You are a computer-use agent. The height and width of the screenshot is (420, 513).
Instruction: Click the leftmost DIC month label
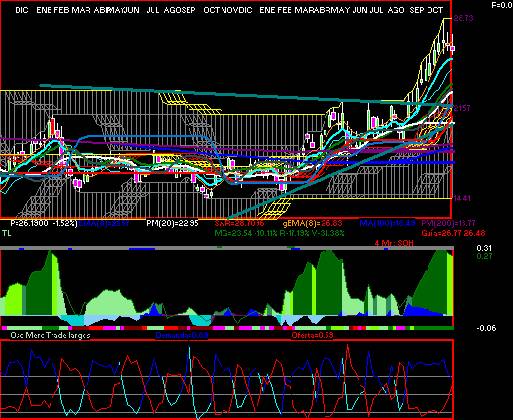pos(22,10)
